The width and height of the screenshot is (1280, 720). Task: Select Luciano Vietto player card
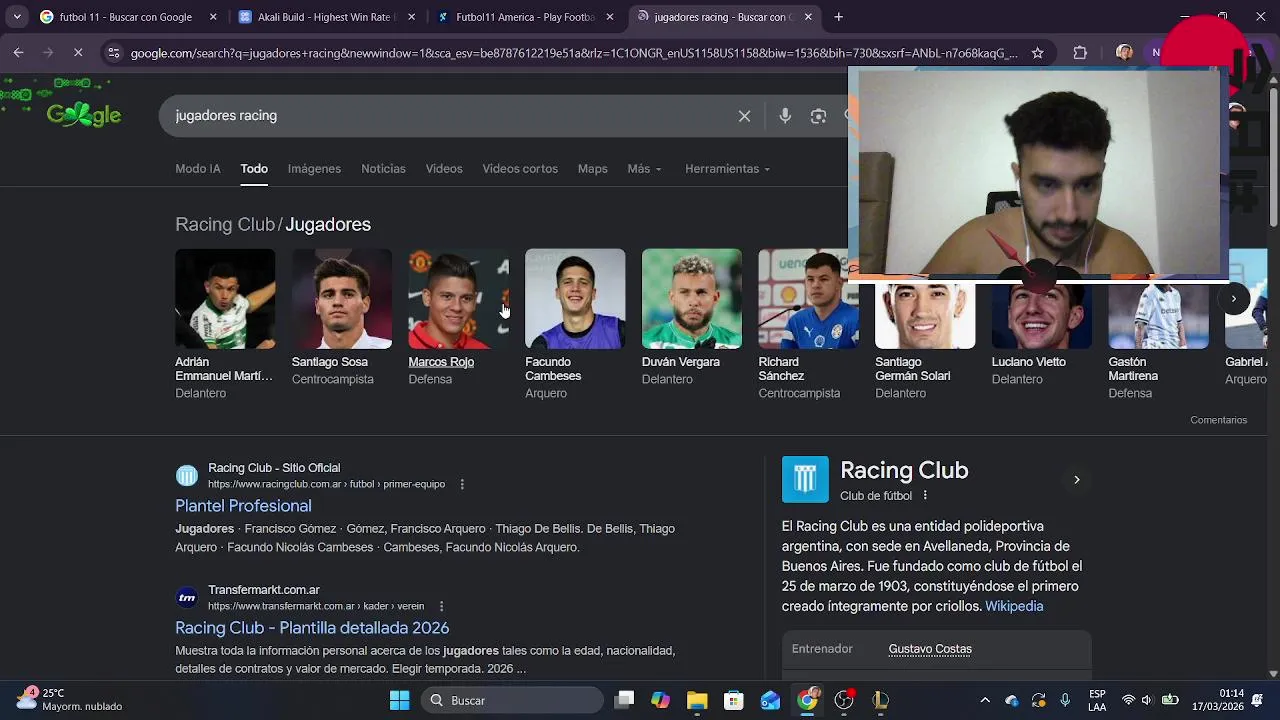pos(1041,335)
